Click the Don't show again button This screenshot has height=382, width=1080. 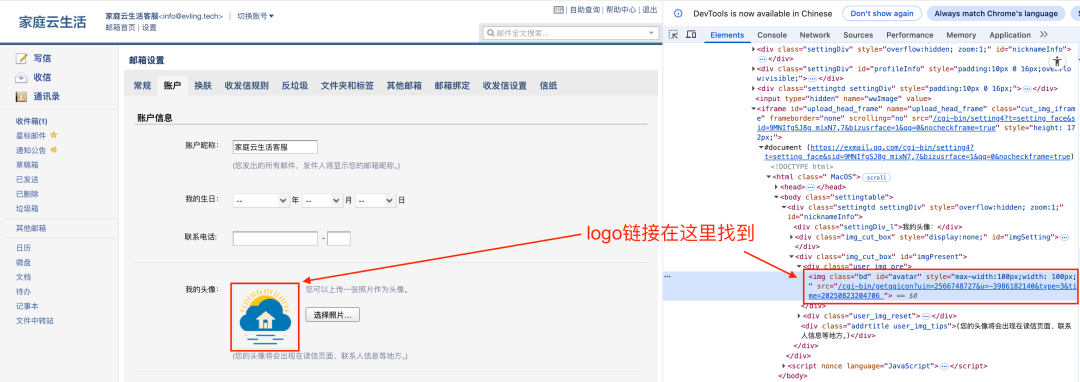(881, 14)
